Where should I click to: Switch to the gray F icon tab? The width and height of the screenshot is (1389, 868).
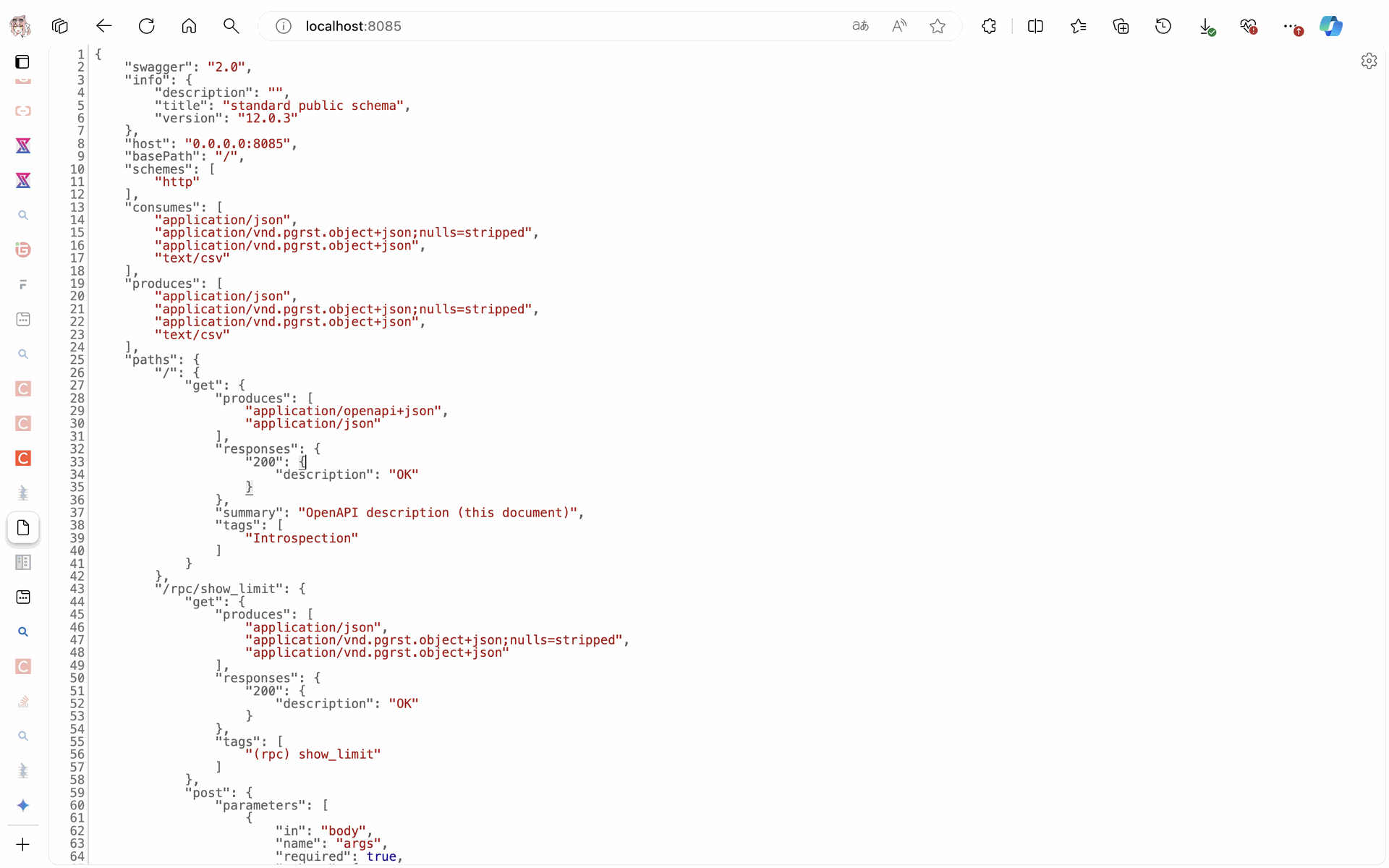[x=23, y=285]
